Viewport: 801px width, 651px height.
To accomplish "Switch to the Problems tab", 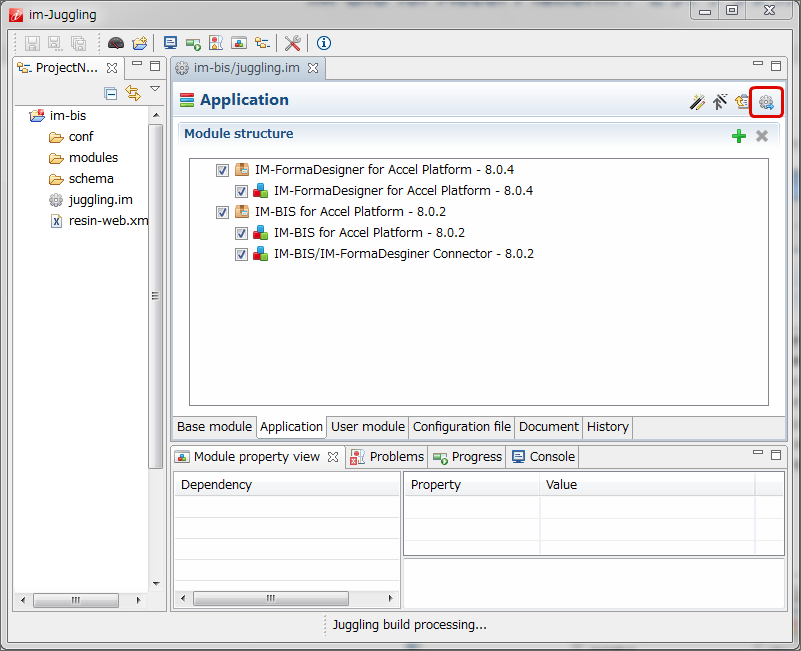I will (387, 457).
